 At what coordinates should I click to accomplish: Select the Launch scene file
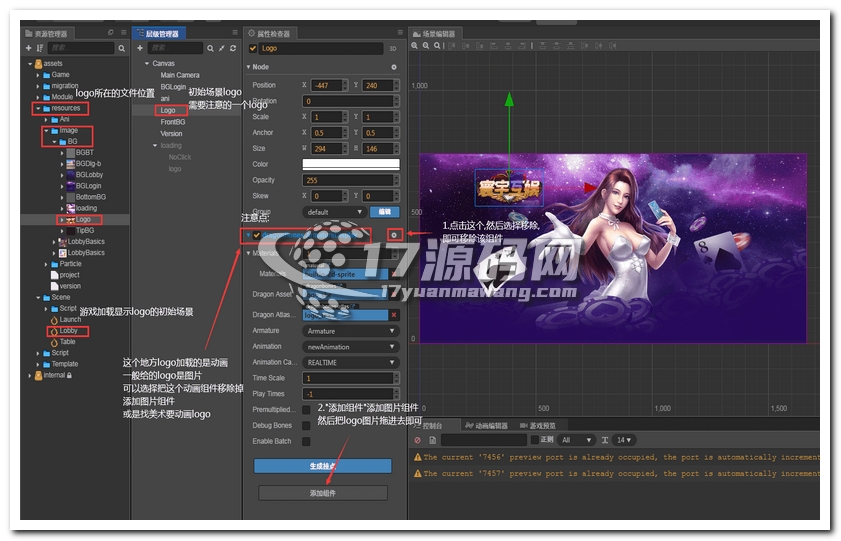pos(65,320)
